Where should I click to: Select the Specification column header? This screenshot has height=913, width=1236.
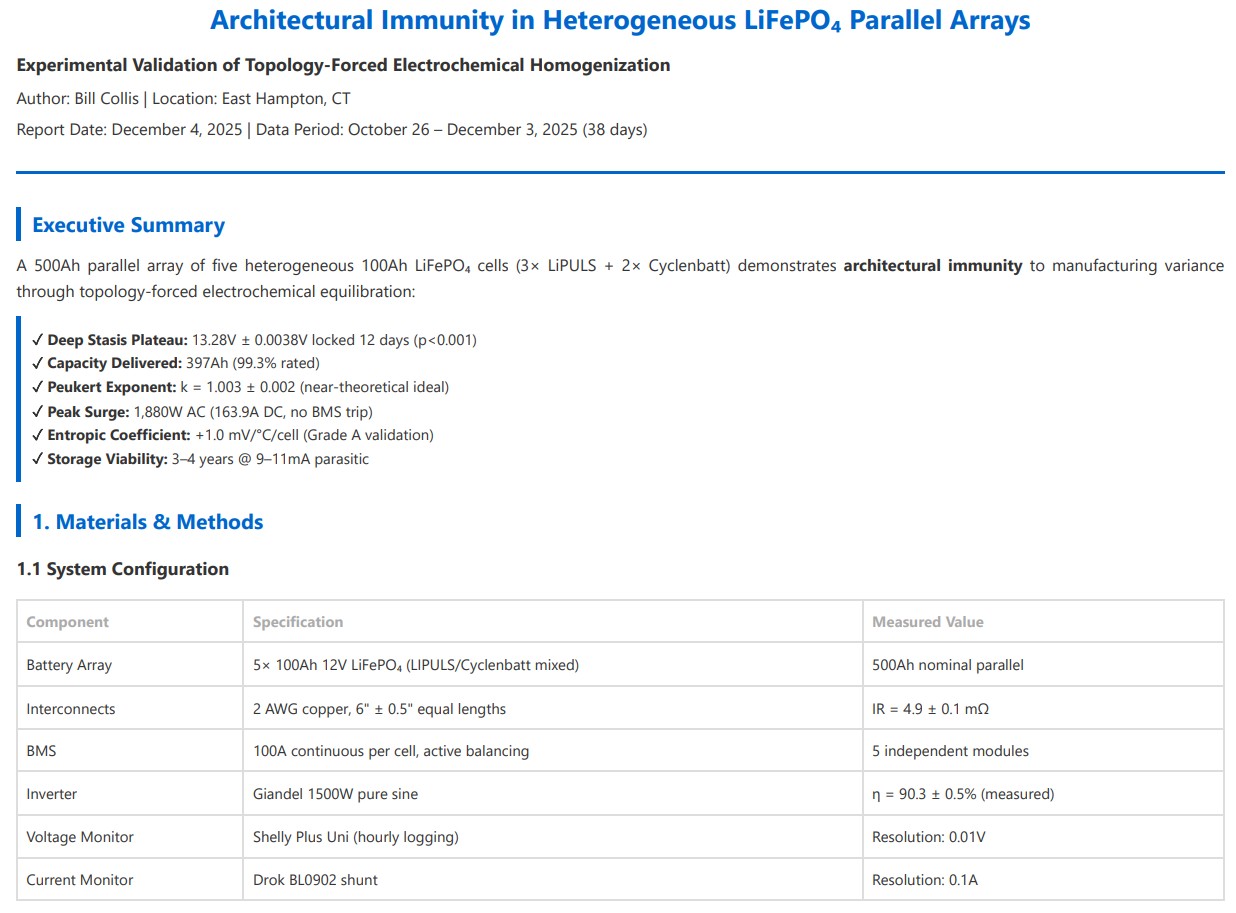click(298, 621)
